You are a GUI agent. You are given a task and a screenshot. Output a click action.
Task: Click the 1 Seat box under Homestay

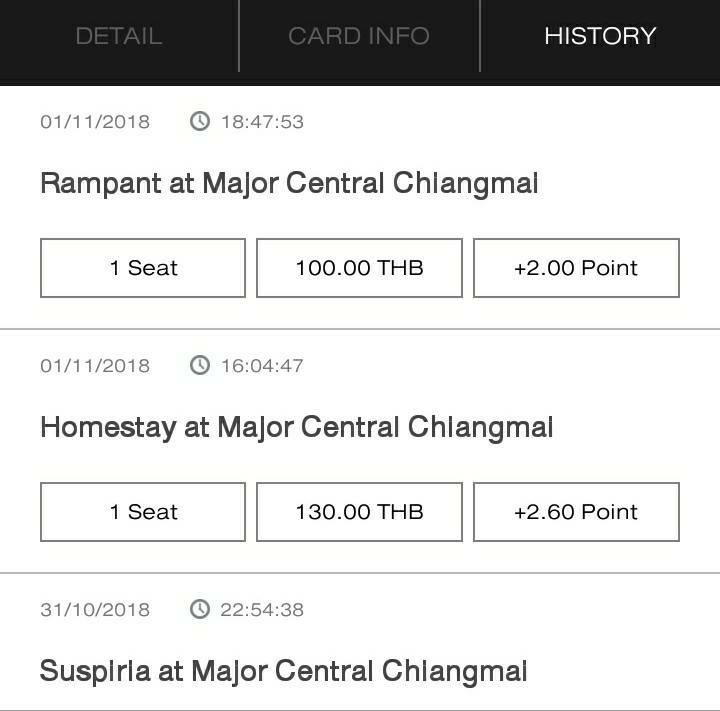[x=143, y=512]
